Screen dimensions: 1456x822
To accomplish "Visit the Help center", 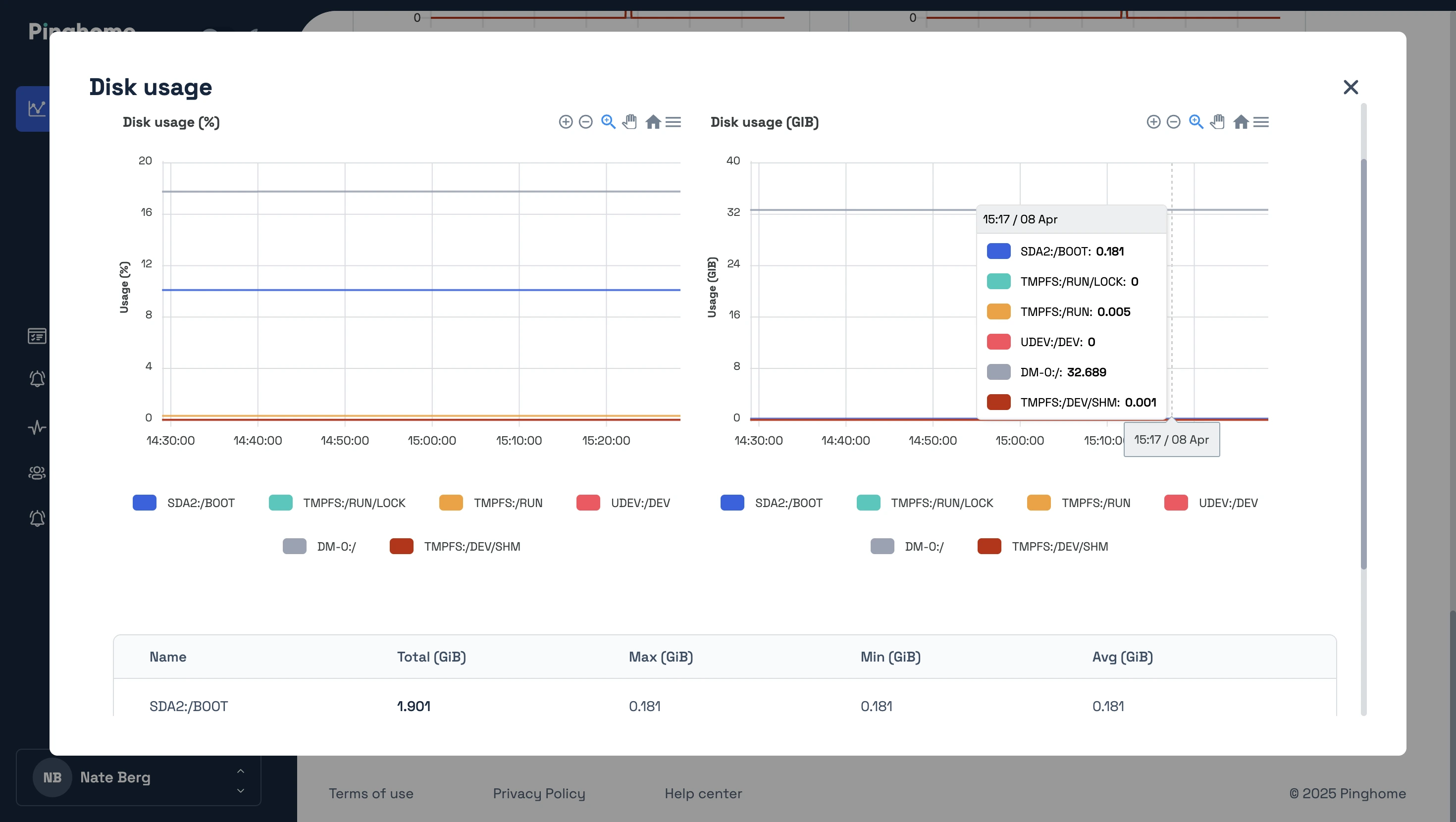I will [x=703, y=793].
